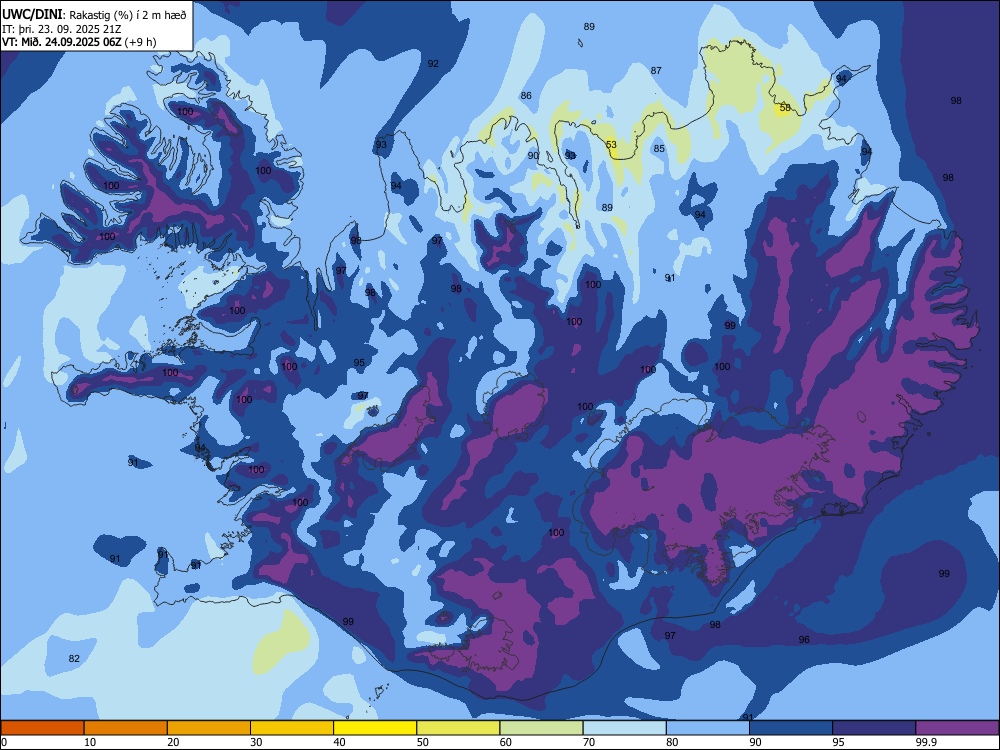Click the '82' humidity value over the ocean
Screen dimensions: 1000x750
[x=74, y=658]
